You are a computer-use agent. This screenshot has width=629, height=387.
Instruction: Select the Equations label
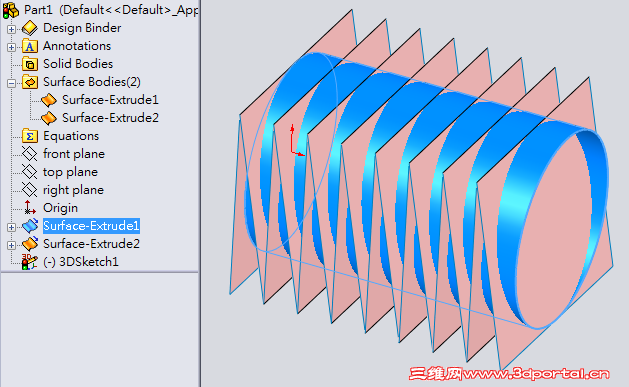[x=71, y=136]
